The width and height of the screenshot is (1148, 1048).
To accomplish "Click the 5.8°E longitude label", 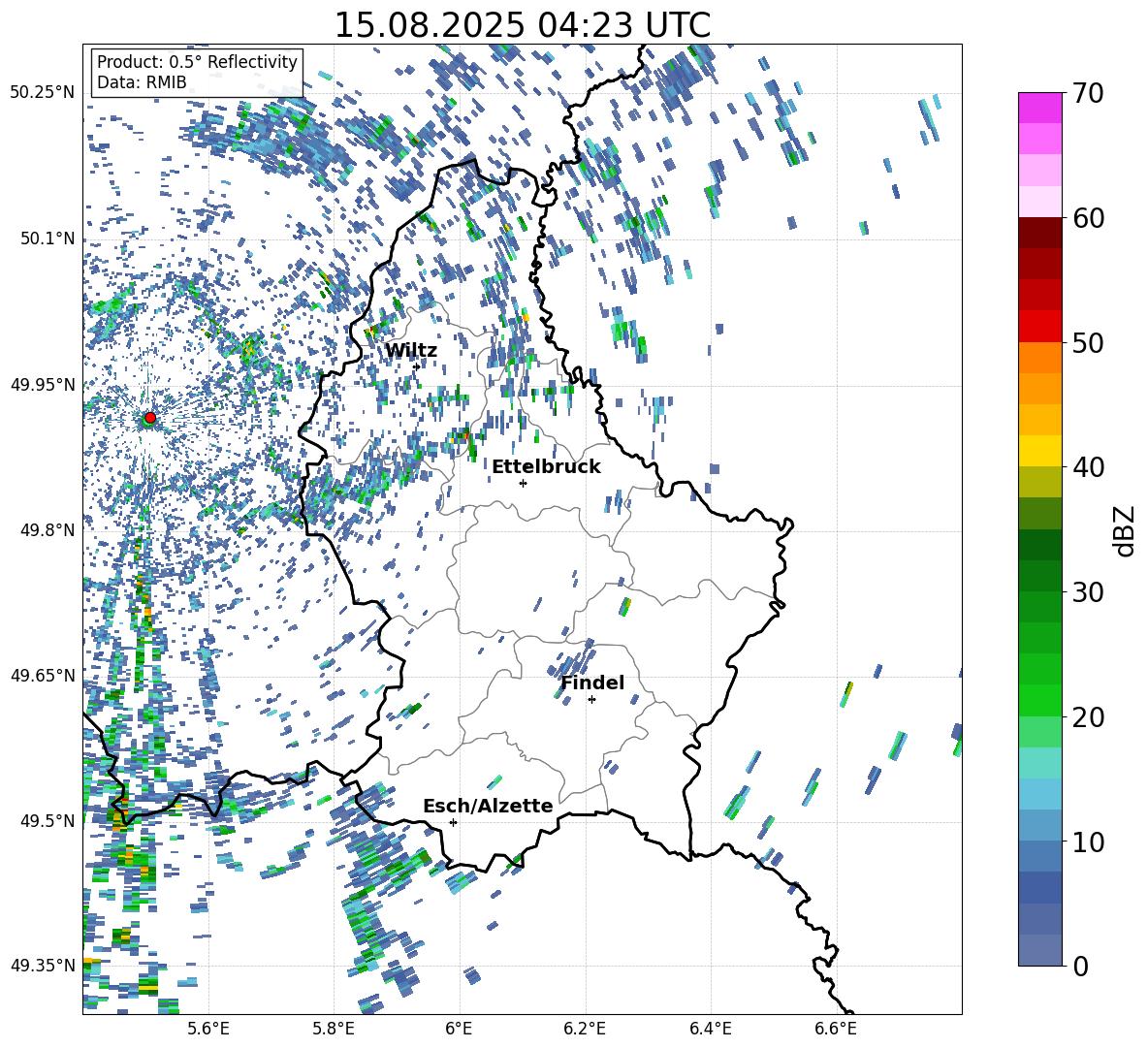I will (334, 1030).
